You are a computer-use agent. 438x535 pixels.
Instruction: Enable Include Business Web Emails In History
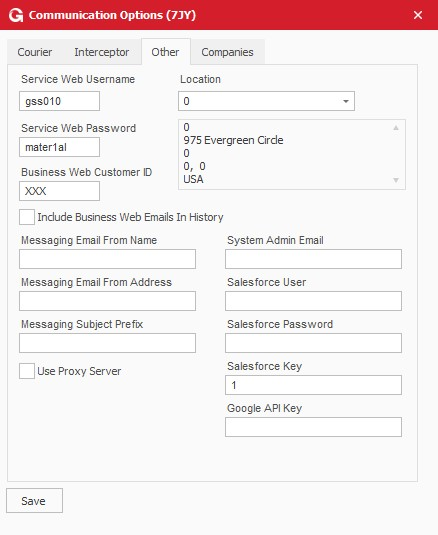tap(27, 217)
